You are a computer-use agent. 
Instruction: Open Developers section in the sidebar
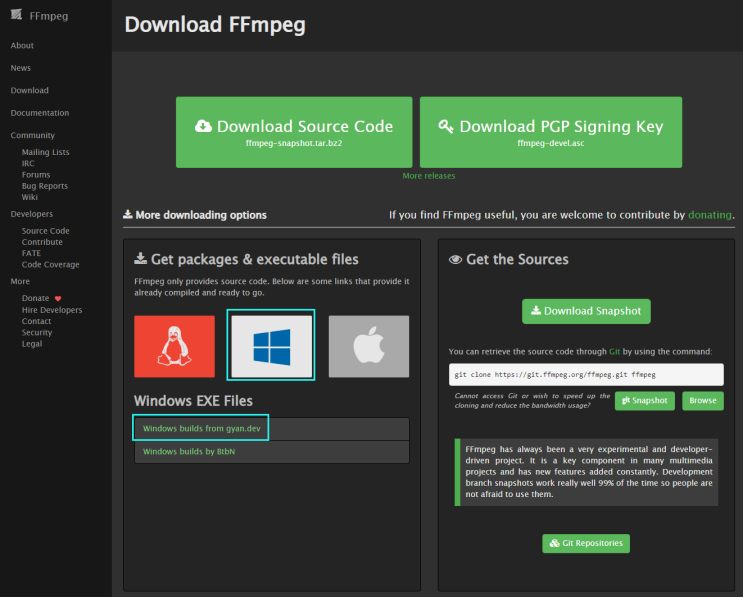(32, 214)
